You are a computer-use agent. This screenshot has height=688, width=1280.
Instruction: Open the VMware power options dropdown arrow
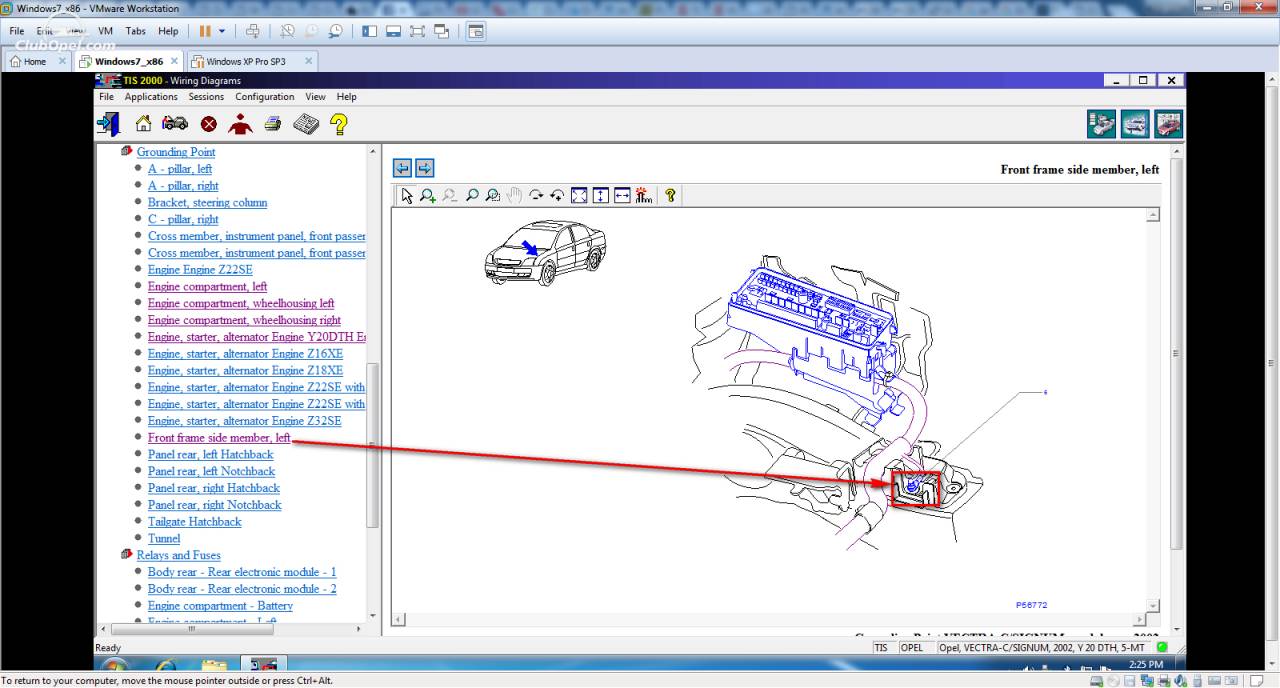tap(222, 31)
